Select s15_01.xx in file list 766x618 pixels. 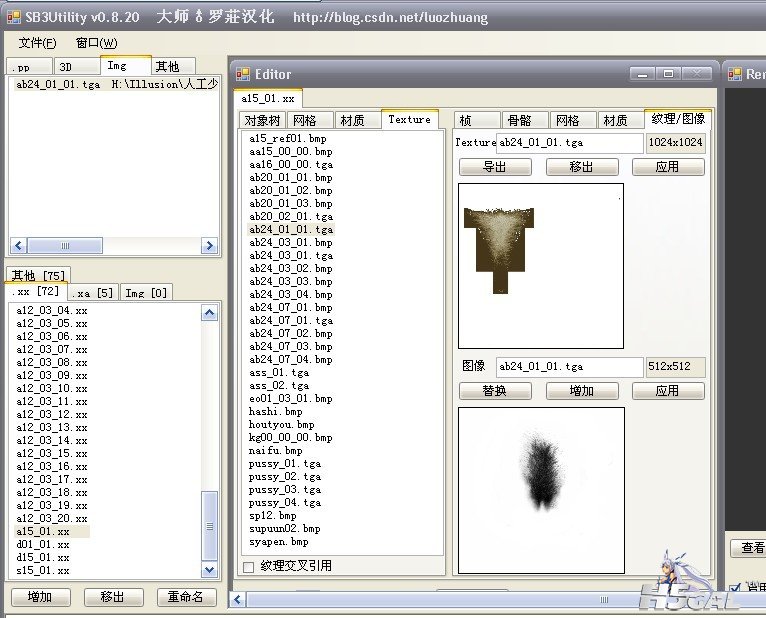tap(43, 571)
